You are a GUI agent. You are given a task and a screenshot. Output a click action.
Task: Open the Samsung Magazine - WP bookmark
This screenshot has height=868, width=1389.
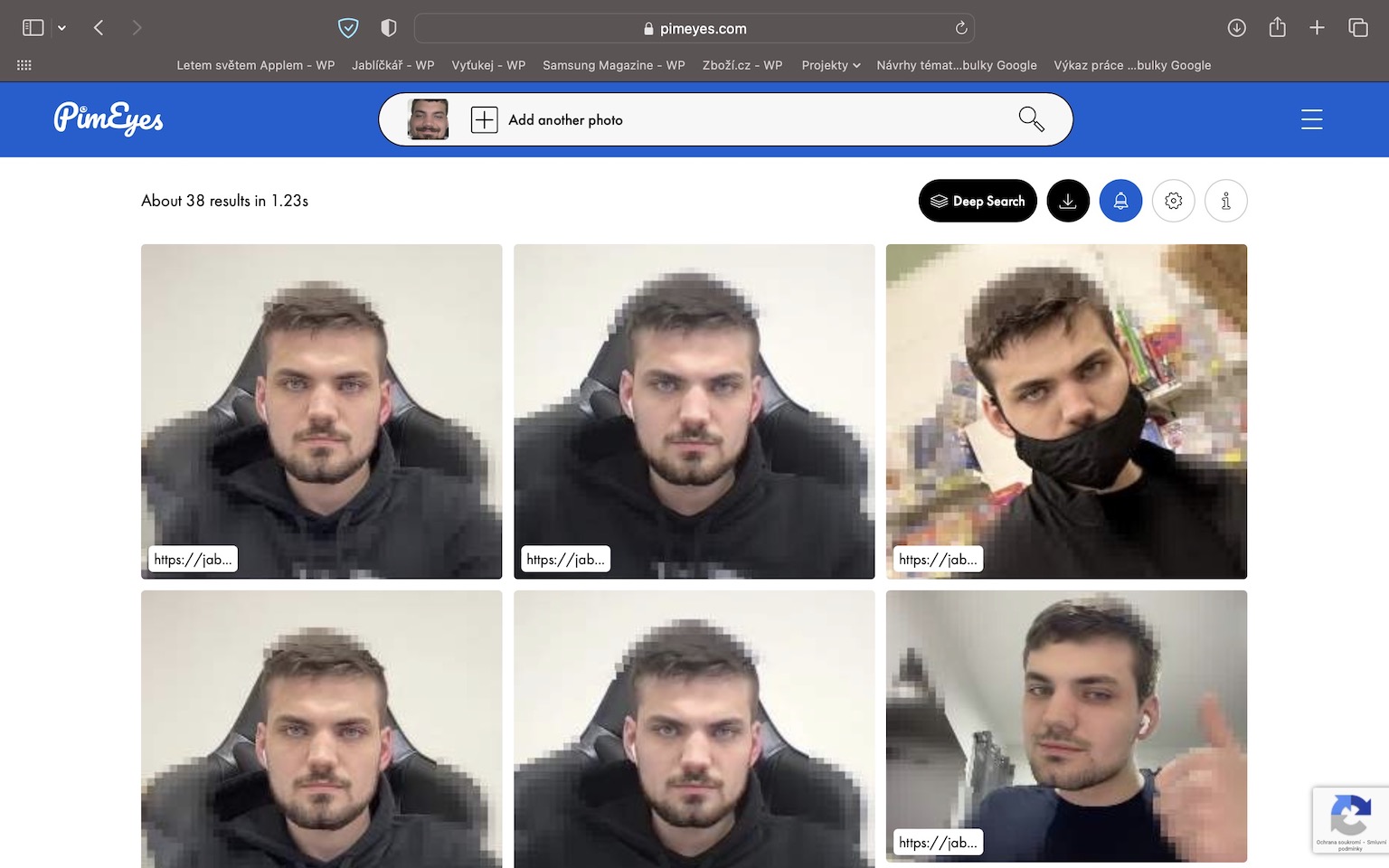coord(614,65)
